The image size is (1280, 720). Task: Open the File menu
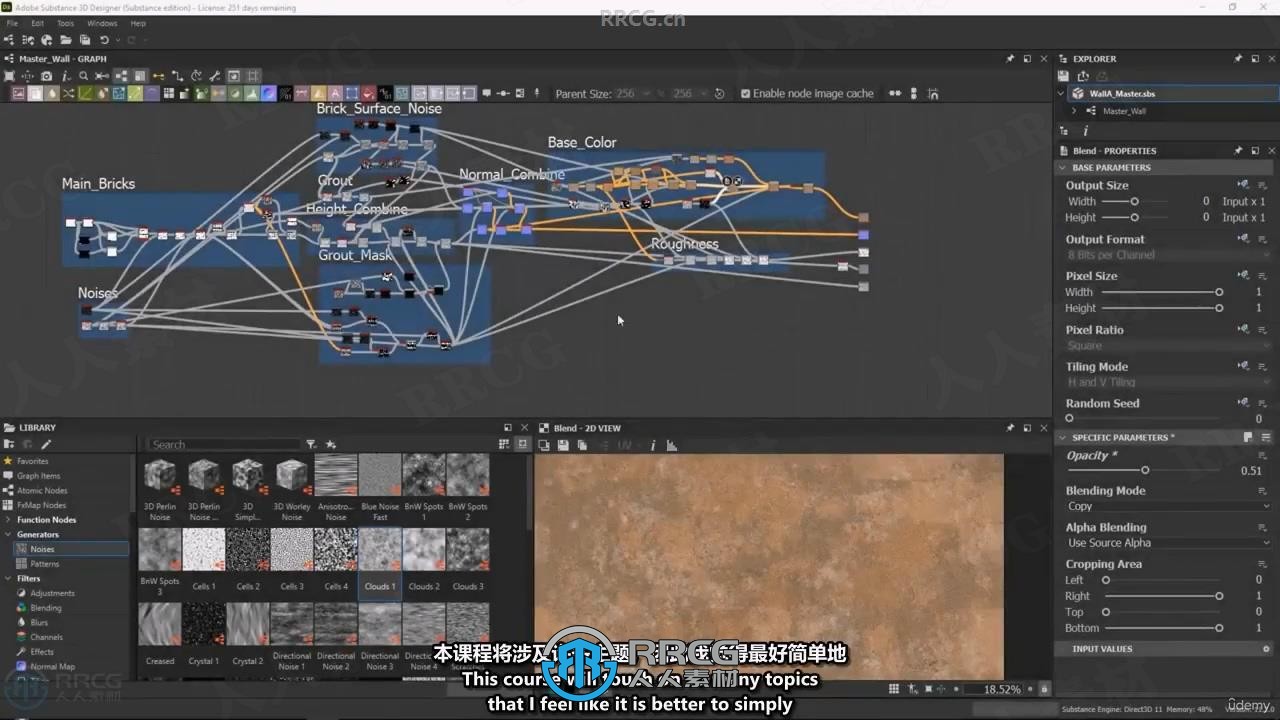[x=12, y=23]
